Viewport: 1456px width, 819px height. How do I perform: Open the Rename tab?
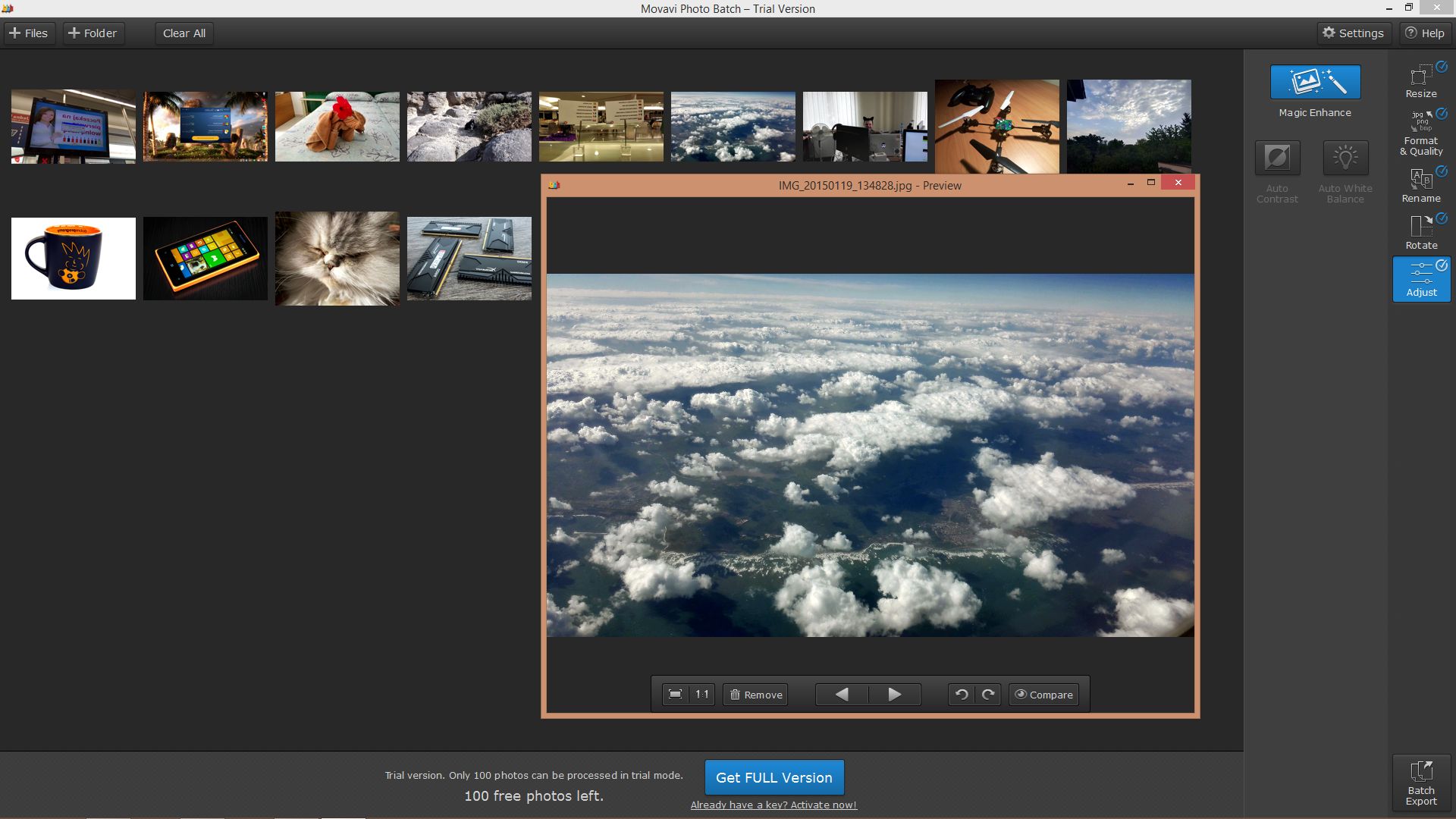pyautogui.click(x=1421, y=185)
